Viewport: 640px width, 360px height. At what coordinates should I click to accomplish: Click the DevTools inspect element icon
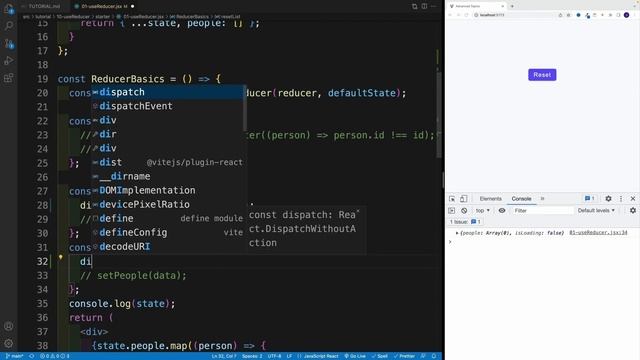(452, 199)
